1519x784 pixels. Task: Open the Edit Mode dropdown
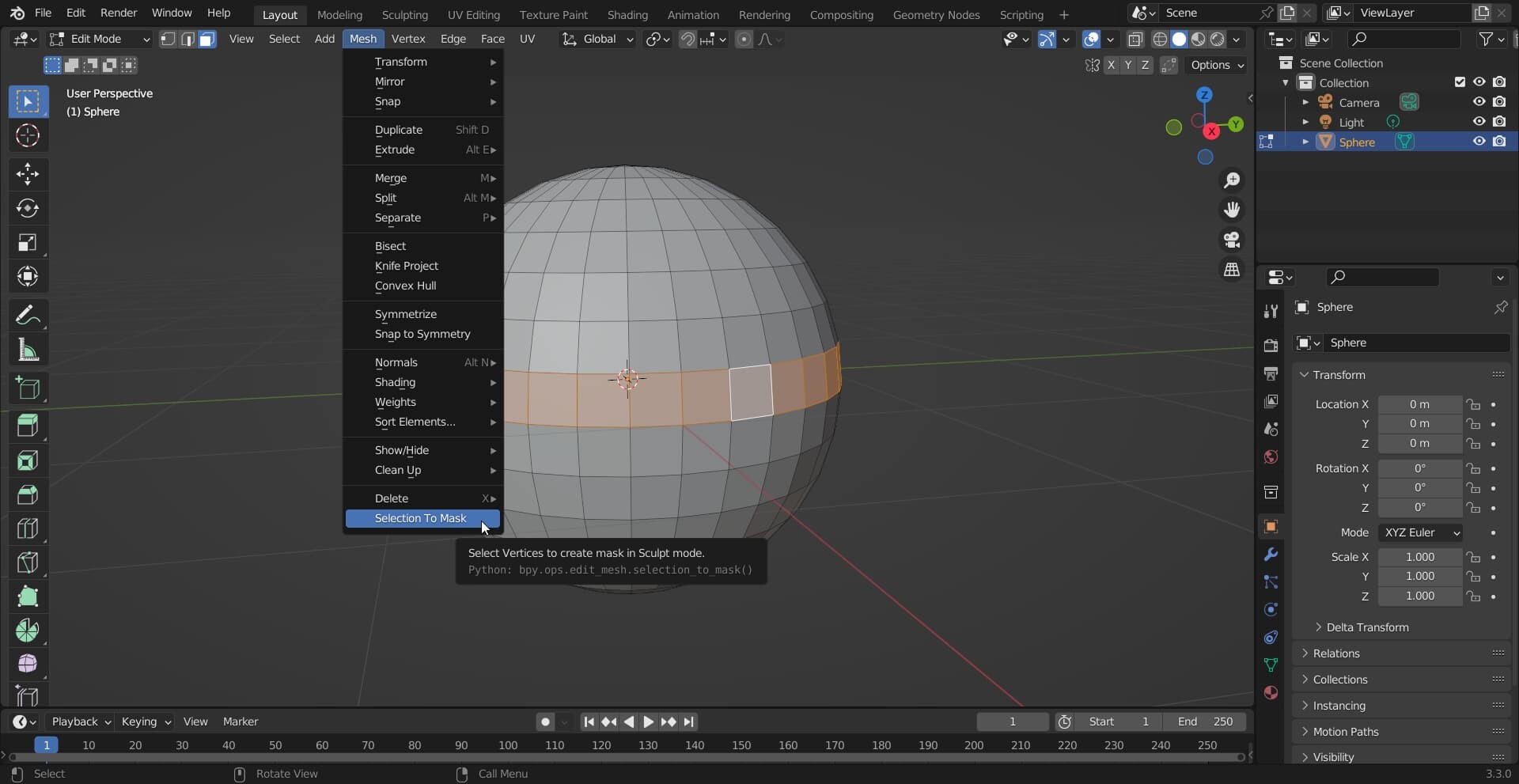point(100,40)
